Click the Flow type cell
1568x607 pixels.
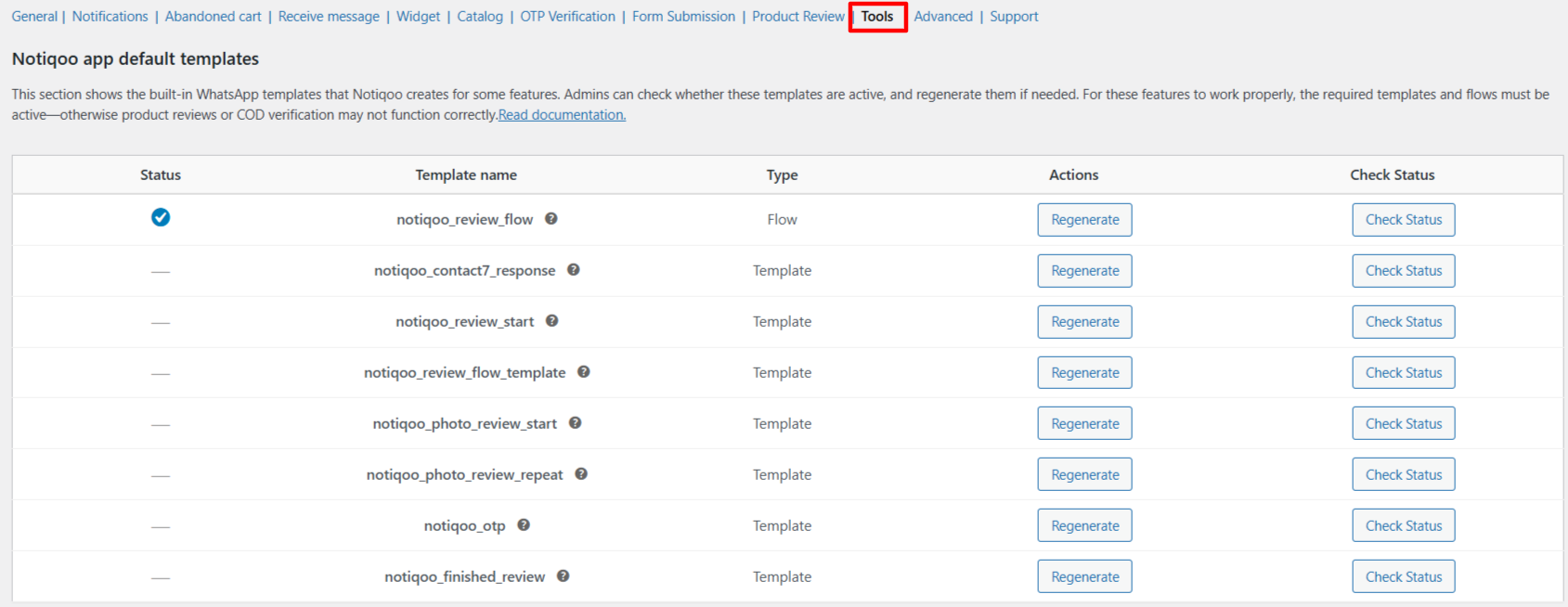(x=782, y=220)
